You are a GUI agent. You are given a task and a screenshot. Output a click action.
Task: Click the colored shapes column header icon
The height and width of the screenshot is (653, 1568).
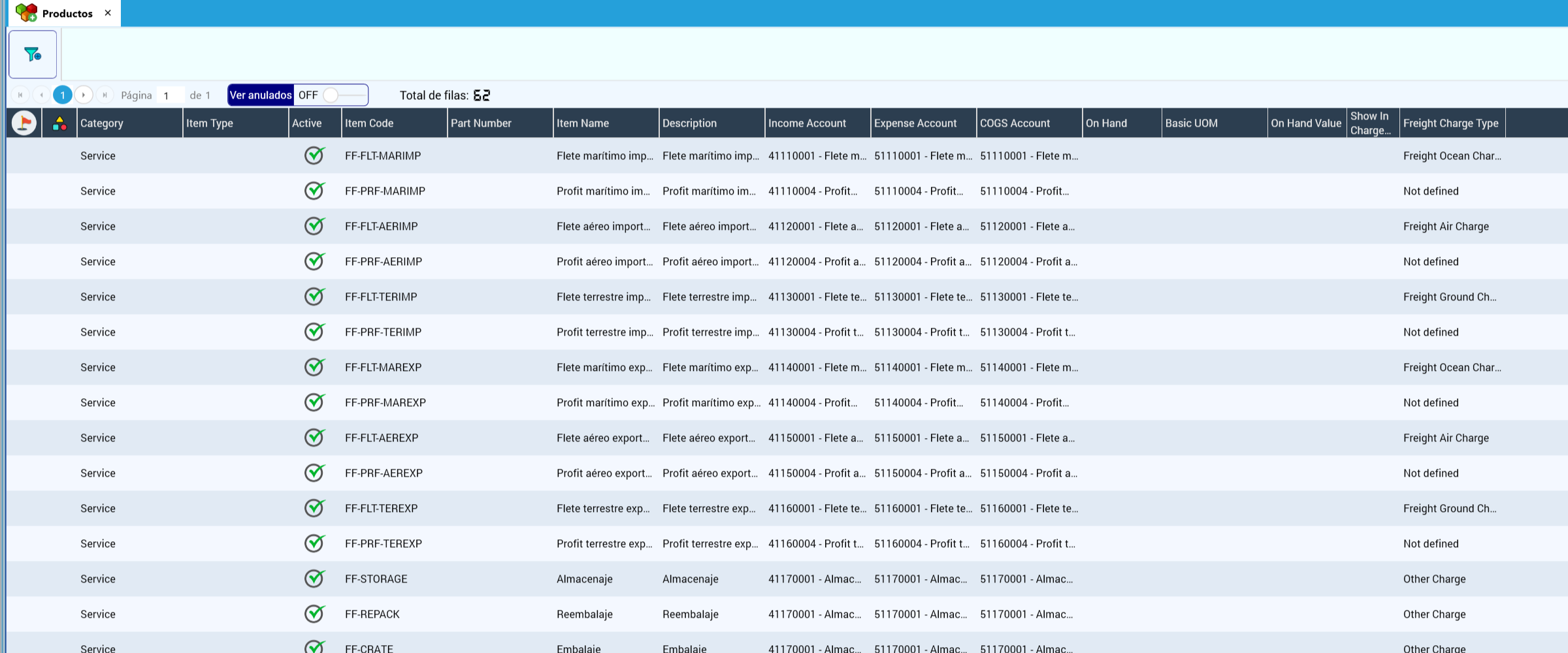(59, 123)
